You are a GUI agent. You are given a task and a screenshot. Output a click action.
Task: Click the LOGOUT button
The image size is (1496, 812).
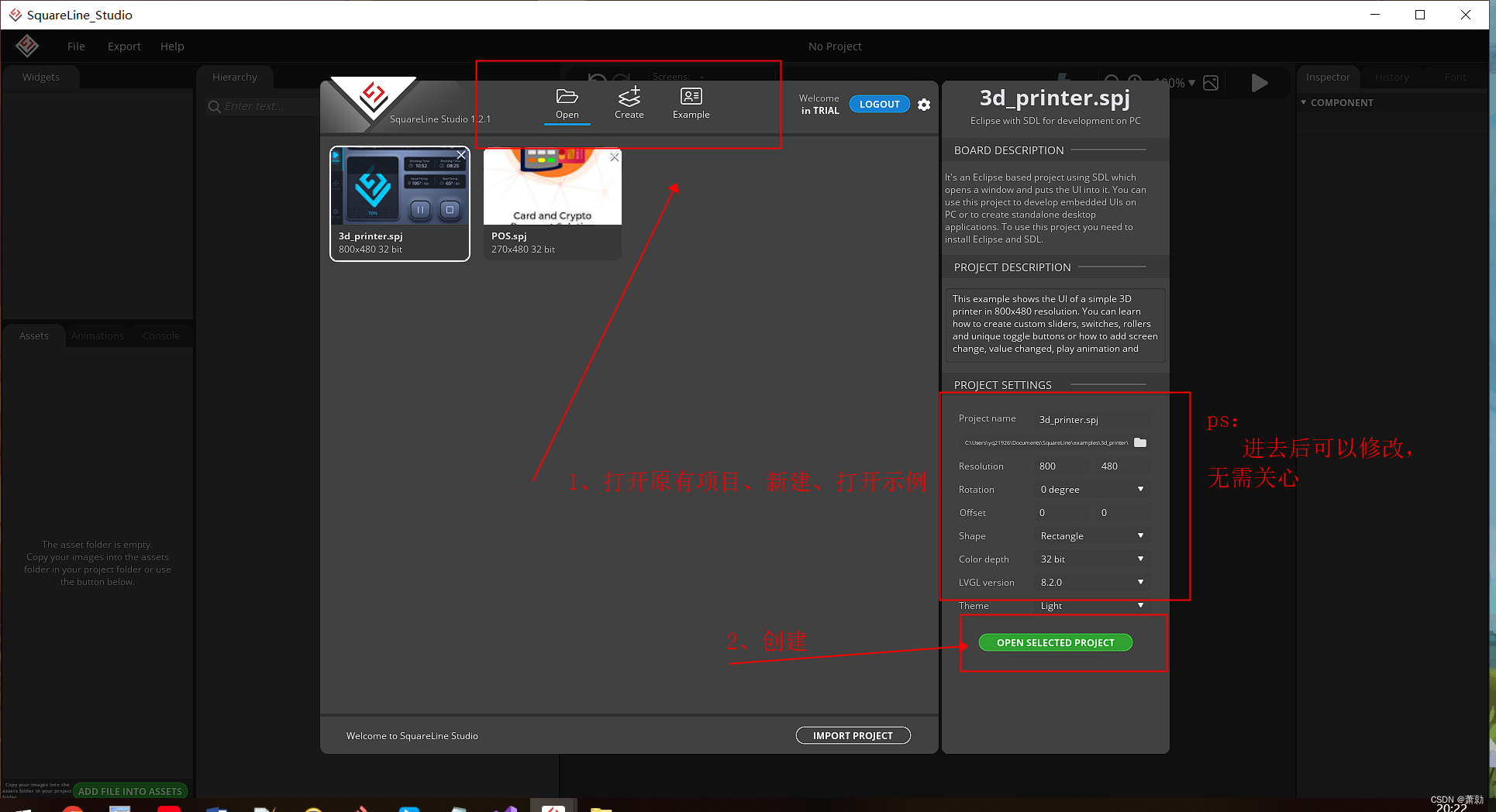point(879,104)
